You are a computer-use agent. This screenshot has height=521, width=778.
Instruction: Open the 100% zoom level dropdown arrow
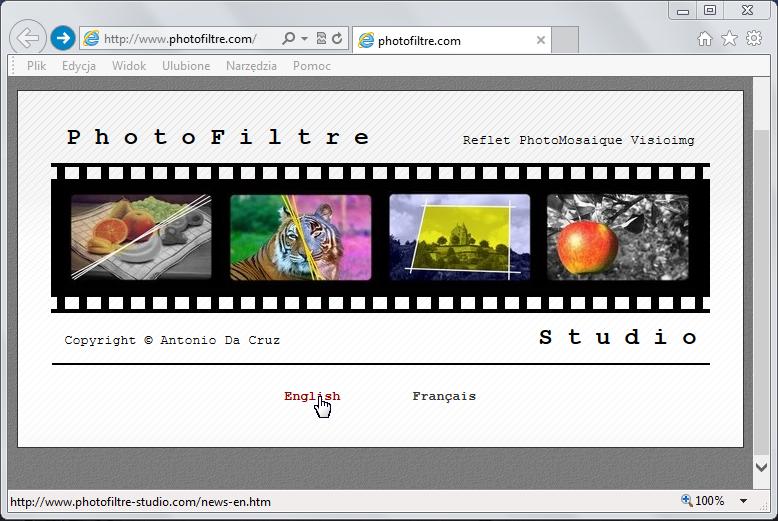pyautogui.click(x=743, y=501)
